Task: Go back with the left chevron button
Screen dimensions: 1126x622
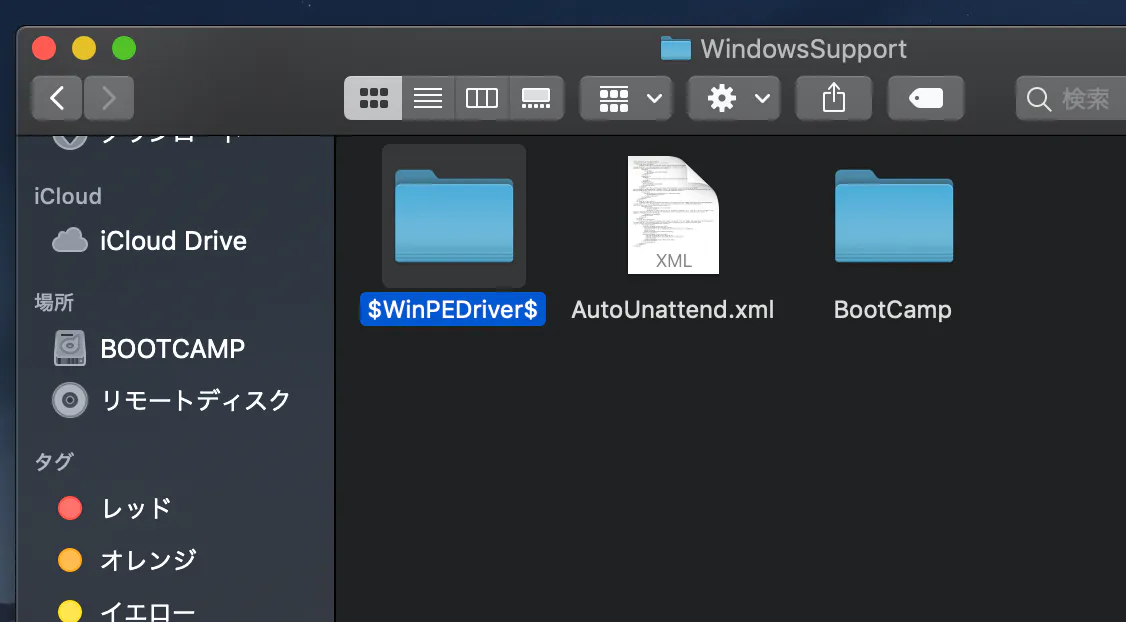Action: pos(57,98)
